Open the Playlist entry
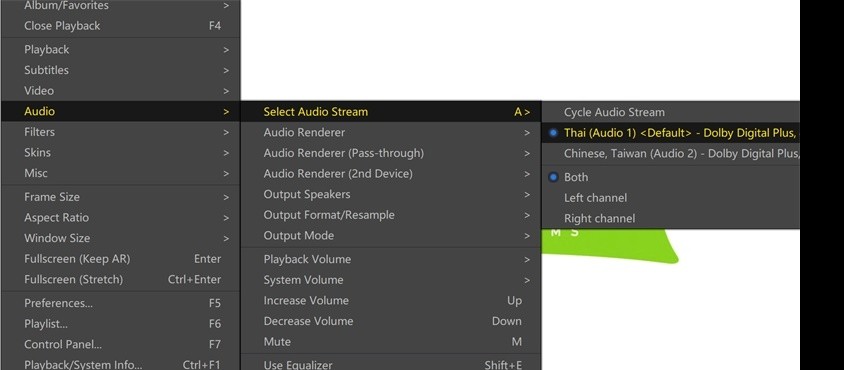Screen dimensions: 844x370 [121, 324]
